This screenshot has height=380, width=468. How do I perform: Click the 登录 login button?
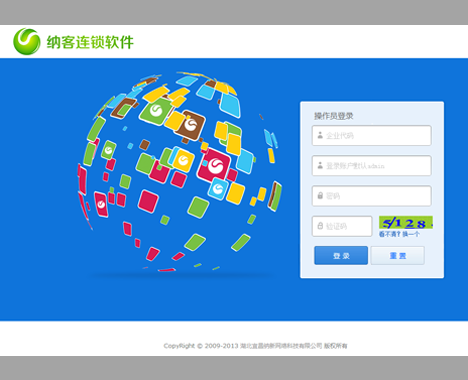pyautogui.click(x=341, y=256)
